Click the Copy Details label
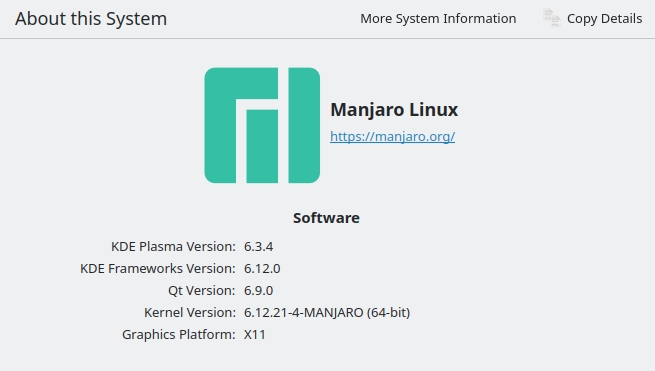 604,18
